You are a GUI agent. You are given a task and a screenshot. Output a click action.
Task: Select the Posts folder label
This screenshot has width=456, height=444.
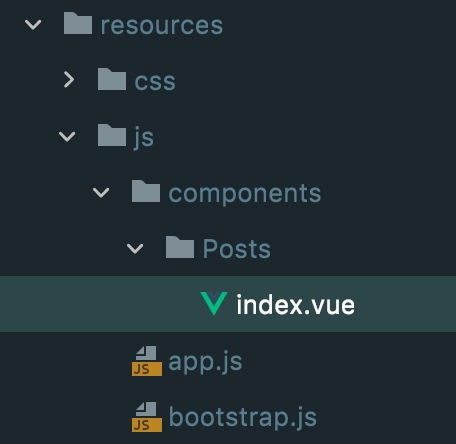pyautogui.click(x=237, y=249)
